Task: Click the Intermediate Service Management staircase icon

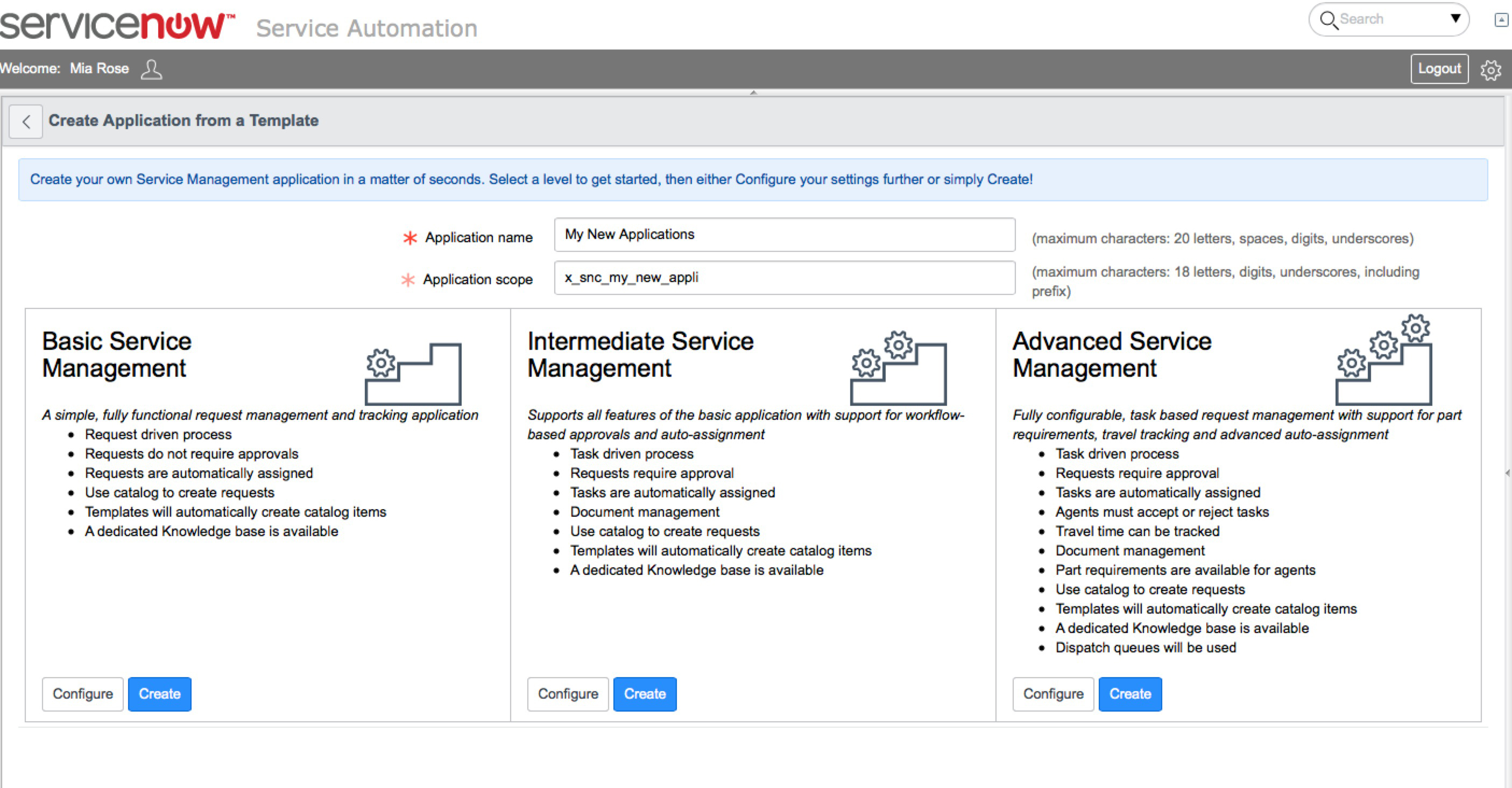Action: (x=899, y=368)
